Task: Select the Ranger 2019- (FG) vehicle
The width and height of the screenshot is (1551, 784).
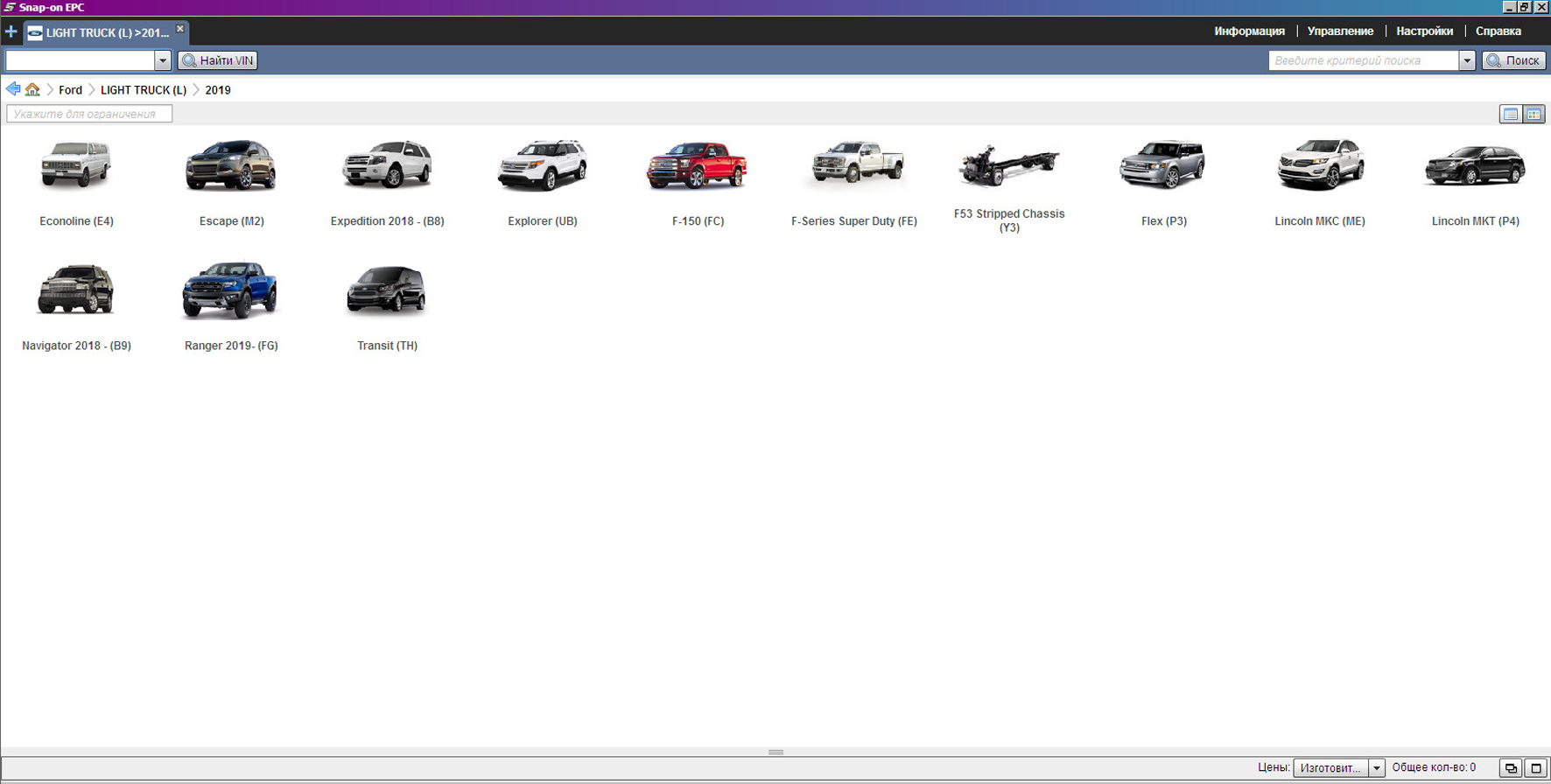Action: click(230, 306)
